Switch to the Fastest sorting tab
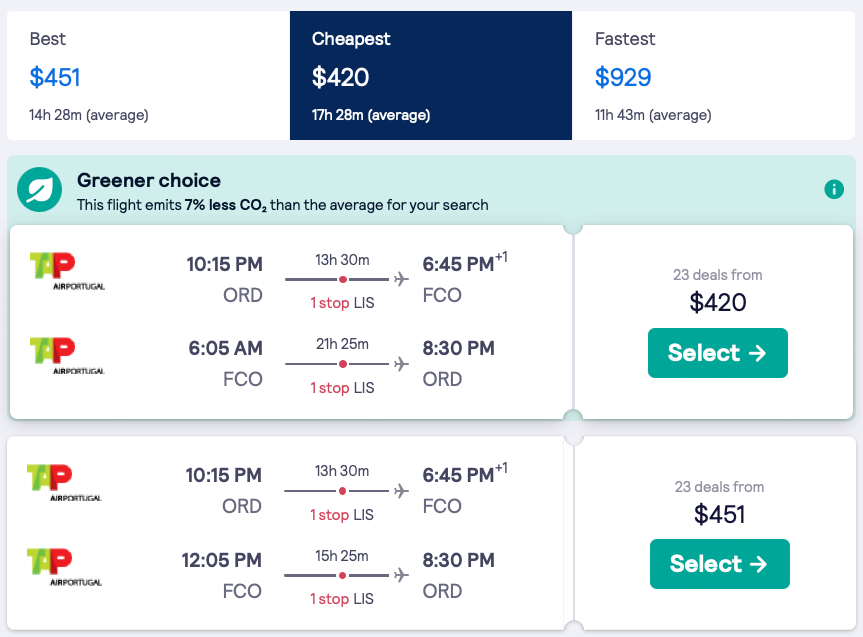 click(x=714, y=76)
